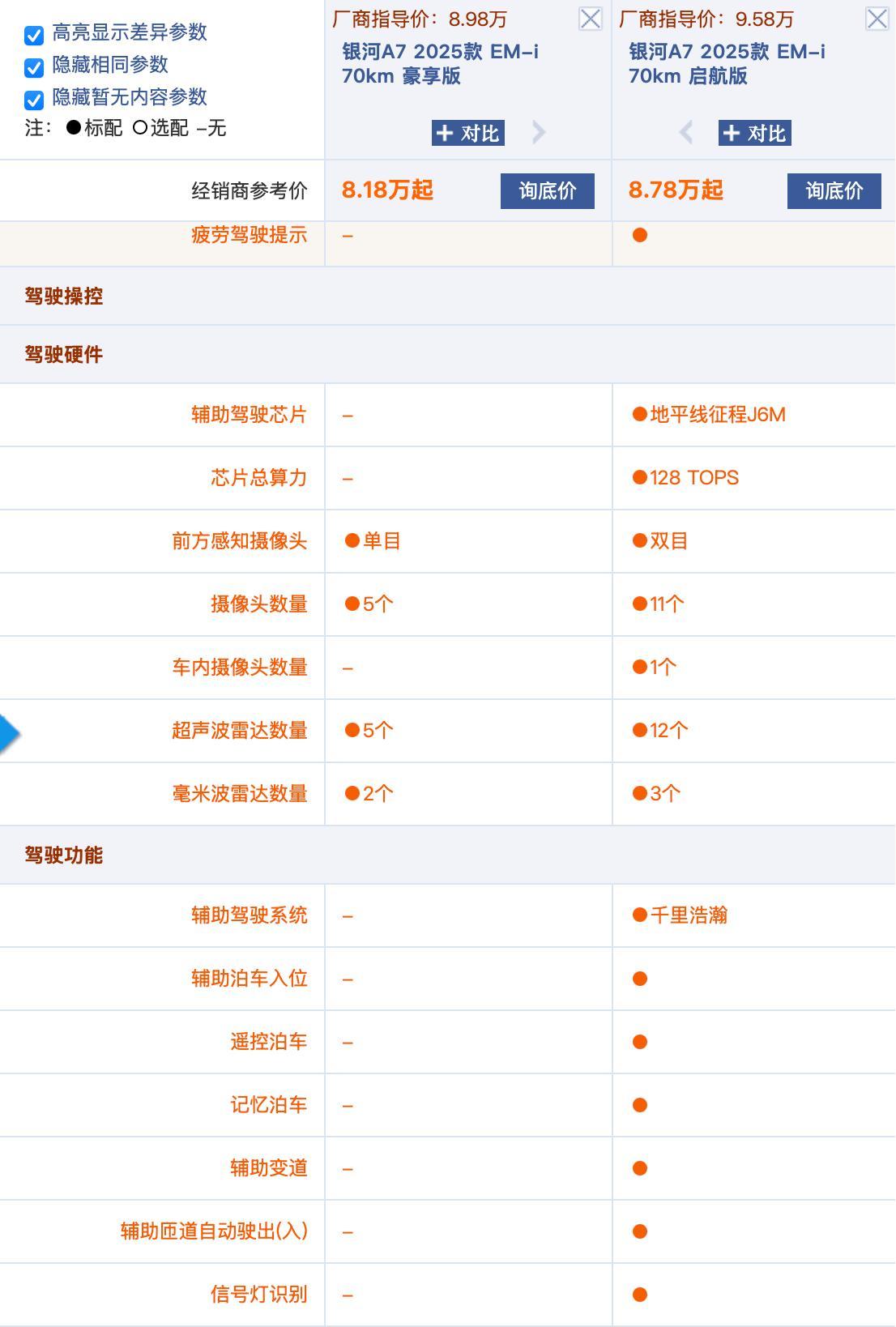This screenshot has width=896, height=1327.
Task: Ask lowest price for the 8.18万起 model
Action: tap(548, 190)
